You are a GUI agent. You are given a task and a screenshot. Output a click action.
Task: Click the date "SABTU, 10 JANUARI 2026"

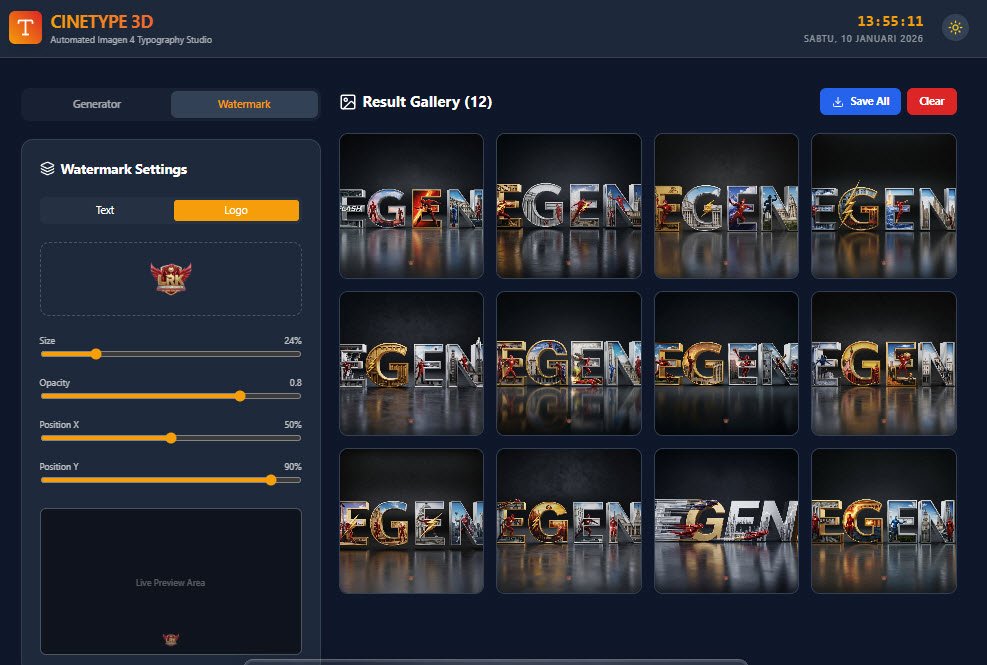tap(863, 38)
